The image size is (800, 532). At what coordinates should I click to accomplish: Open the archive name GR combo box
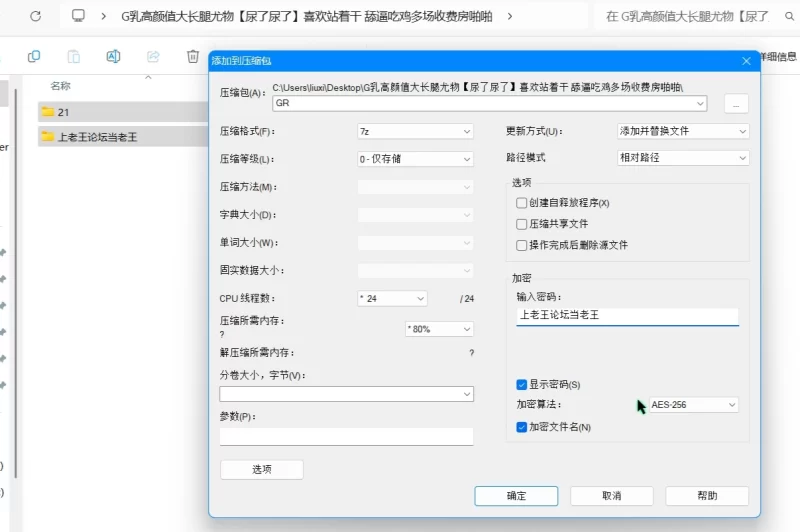(489, 103)
